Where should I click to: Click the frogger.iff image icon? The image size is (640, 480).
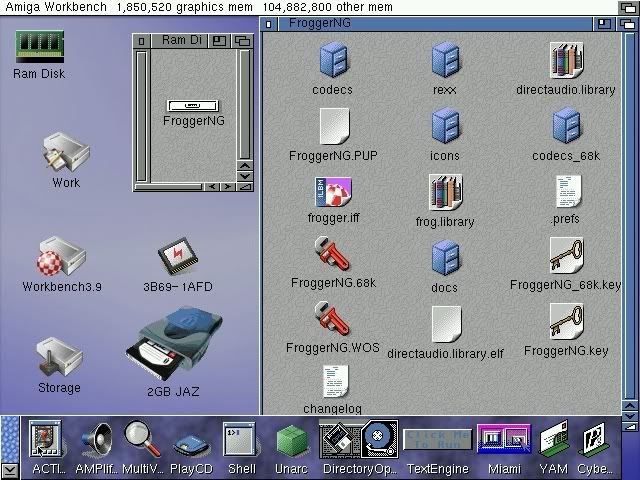(331, 191)
